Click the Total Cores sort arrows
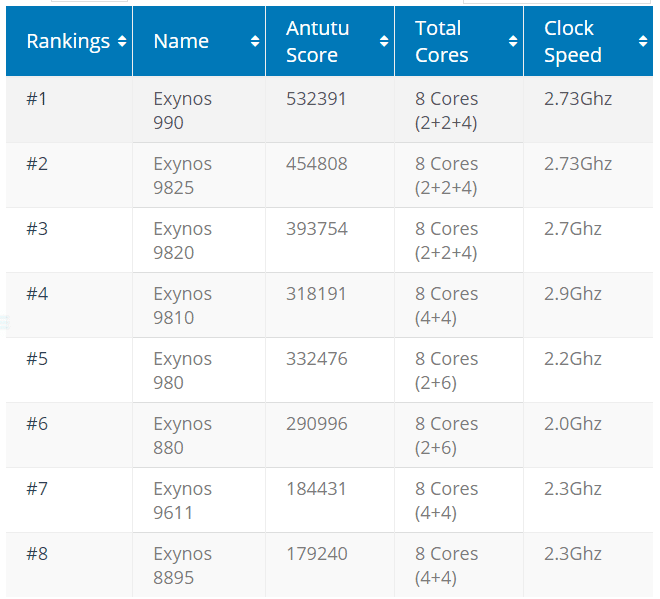This screenshot has width=660, height=599. point(513,41)
